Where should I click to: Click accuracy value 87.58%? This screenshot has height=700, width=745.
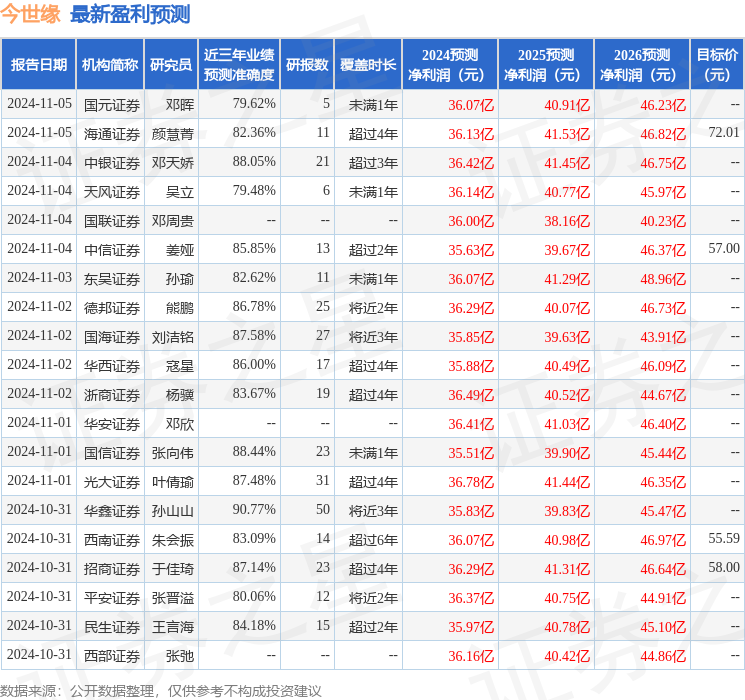point(254,336)
